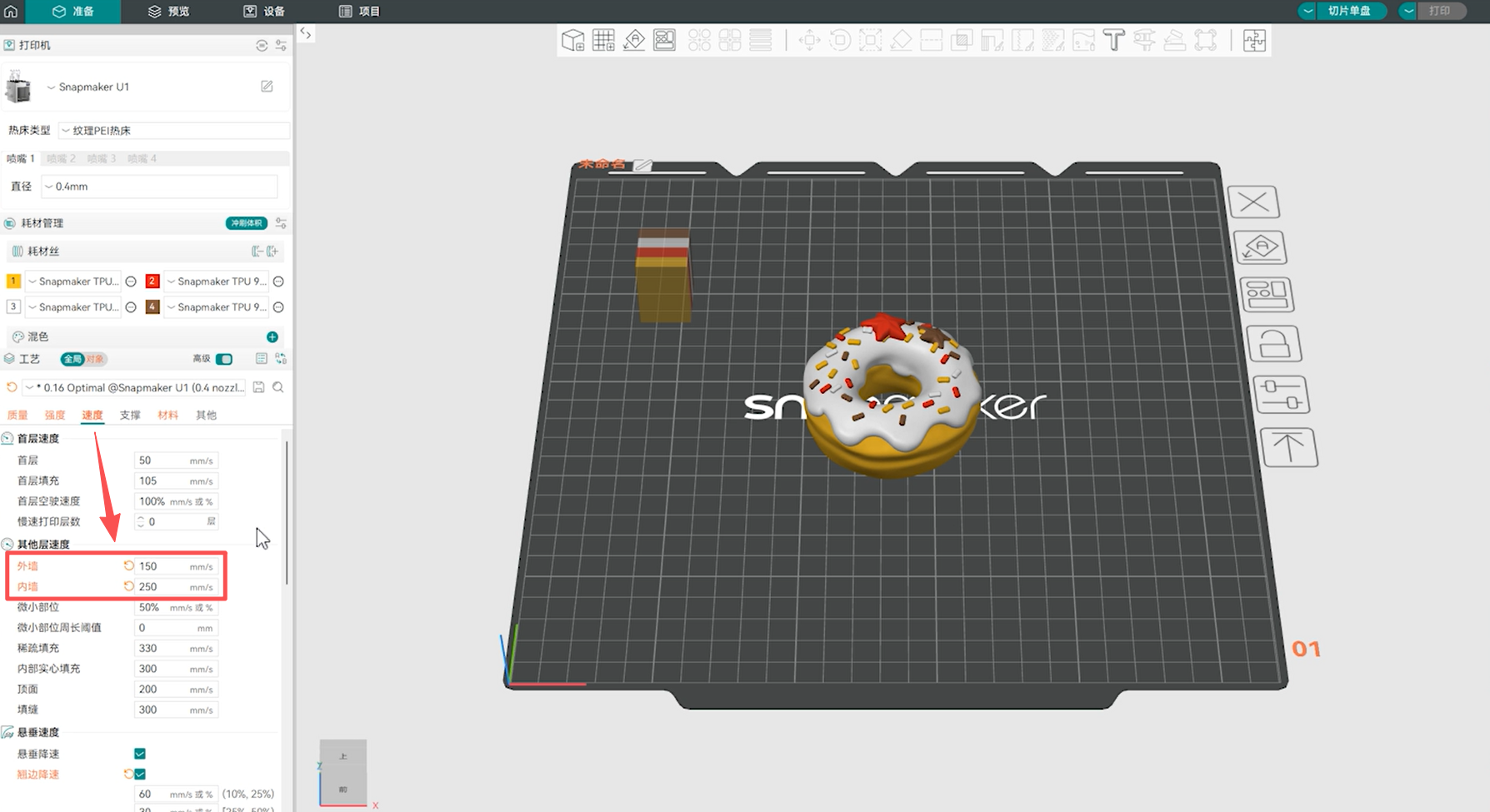
Task: Open the settings list icon in 工艺 row
Action: click(x=262, y=359)
